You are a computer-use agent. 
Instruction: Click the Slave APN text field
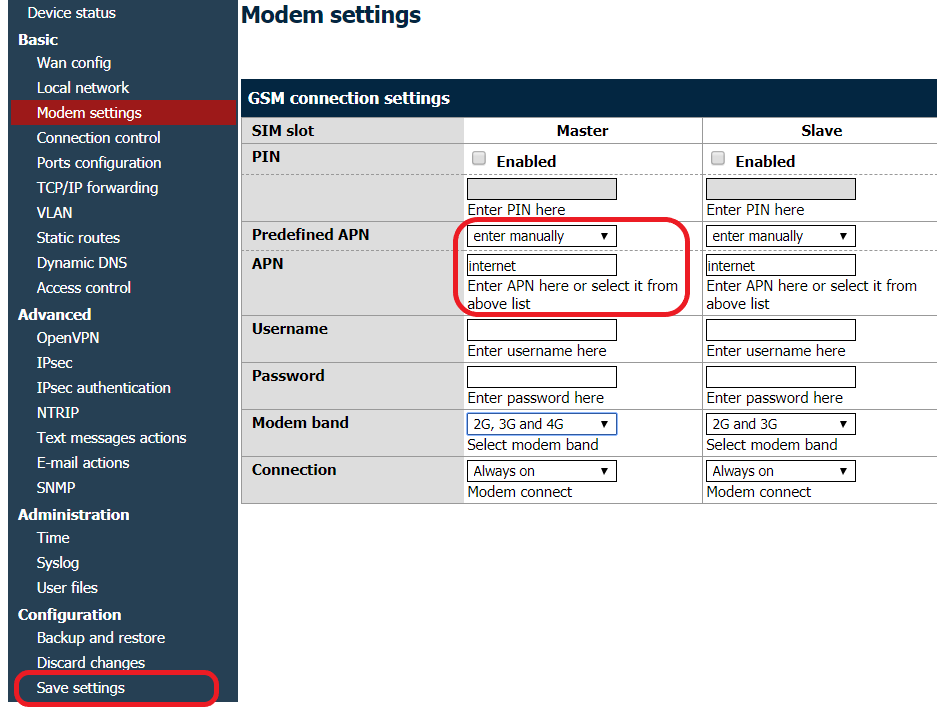(x=780, y=266)
